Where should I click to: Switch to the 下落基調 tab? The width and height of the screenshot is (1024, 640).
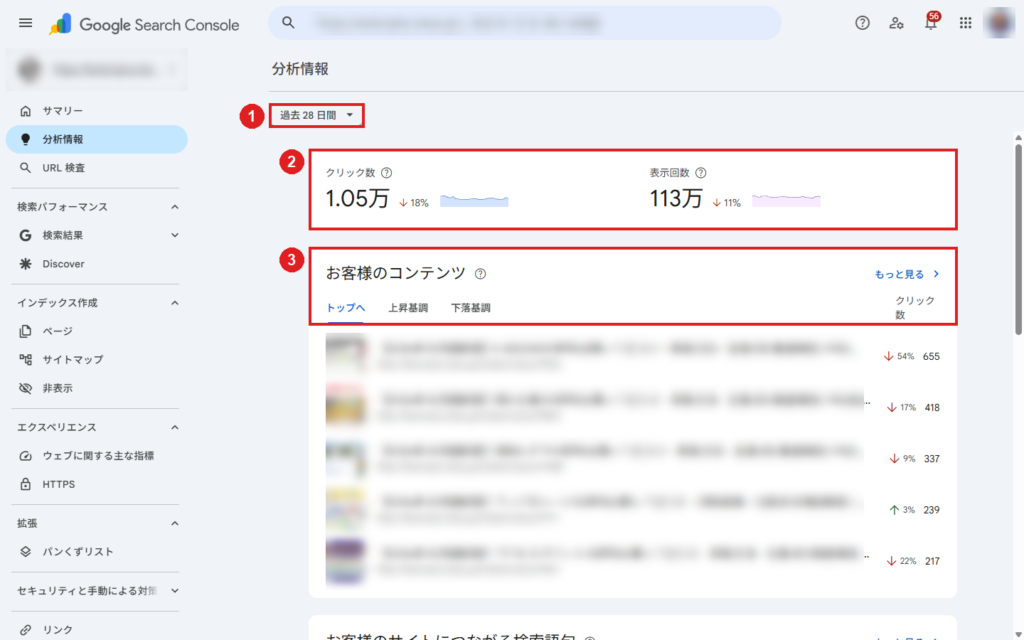point(470,308)
